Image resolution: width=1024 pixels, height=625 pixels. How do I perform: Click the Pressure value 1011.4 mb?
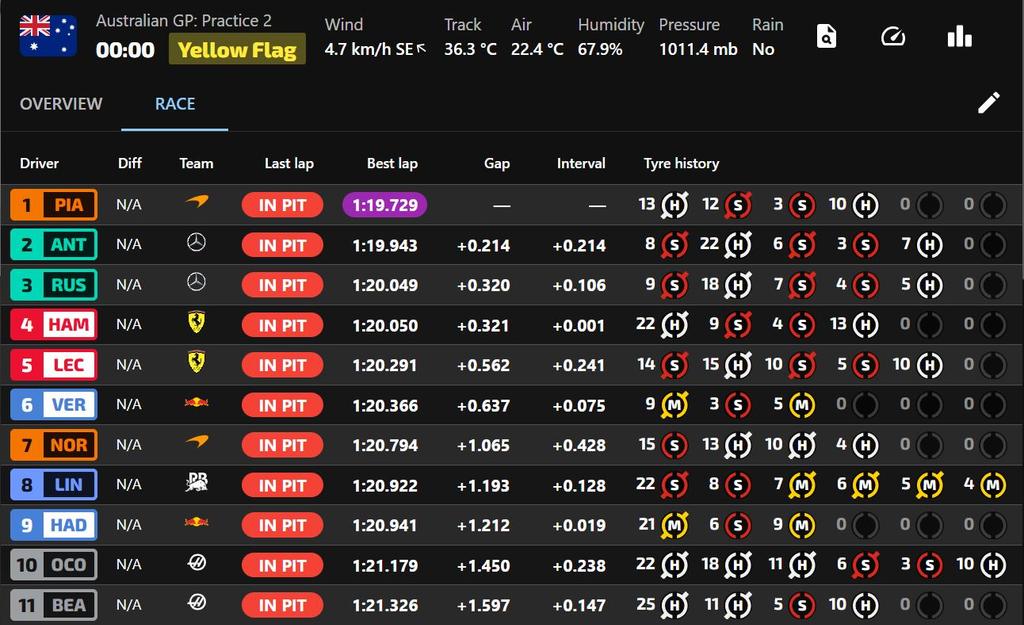[x=698, y=49]
